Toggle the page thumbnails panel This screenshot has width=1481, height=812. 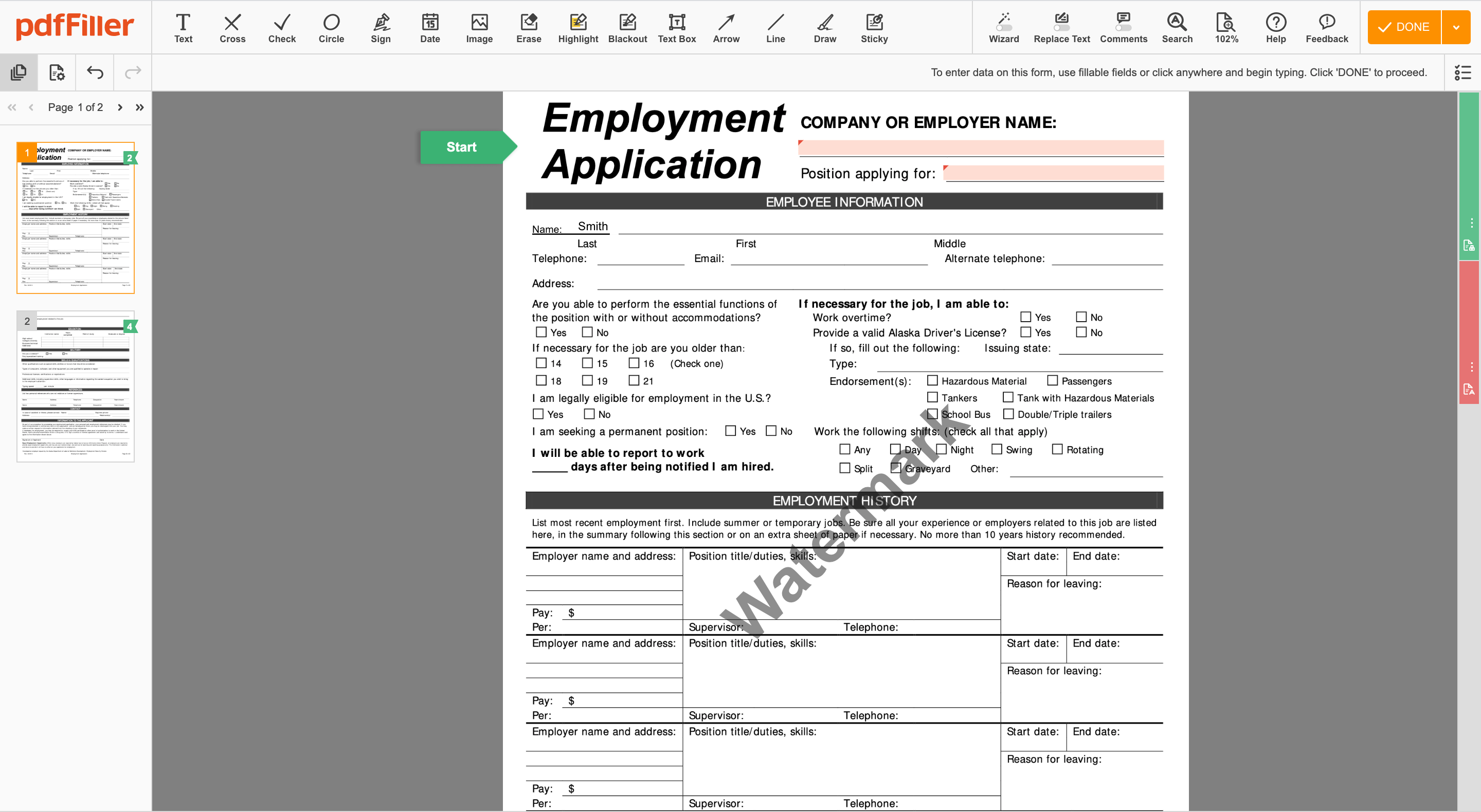click(x=19, y=72)
